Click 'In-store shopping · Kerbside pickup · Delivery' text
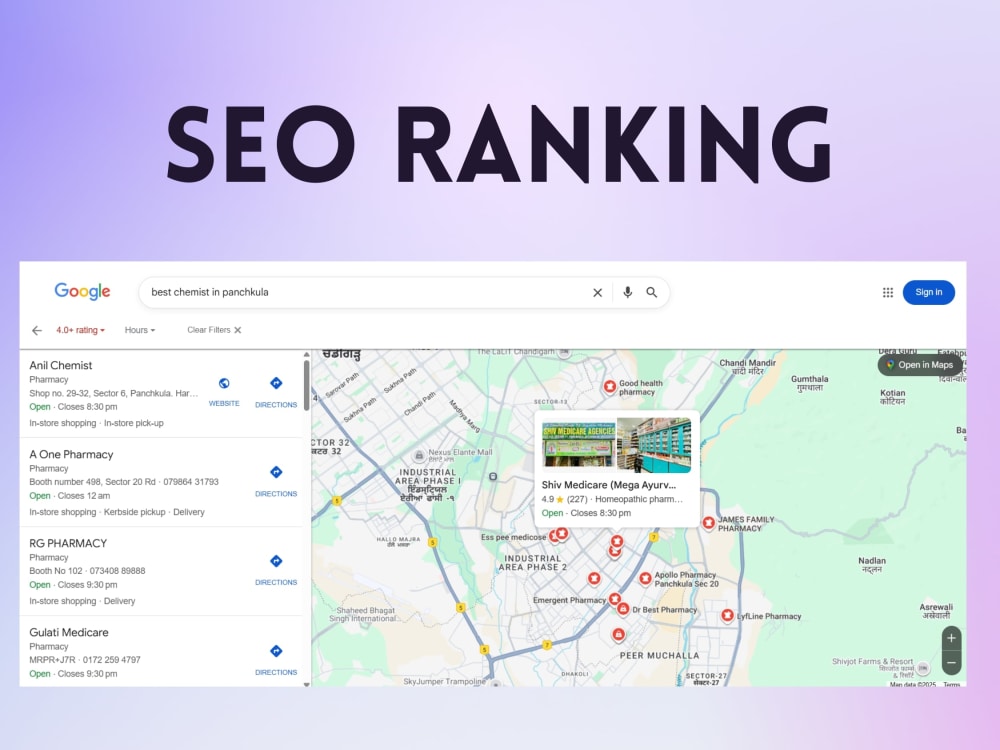Viewport: 1000px width, 750px height. (x=117, y=512)
